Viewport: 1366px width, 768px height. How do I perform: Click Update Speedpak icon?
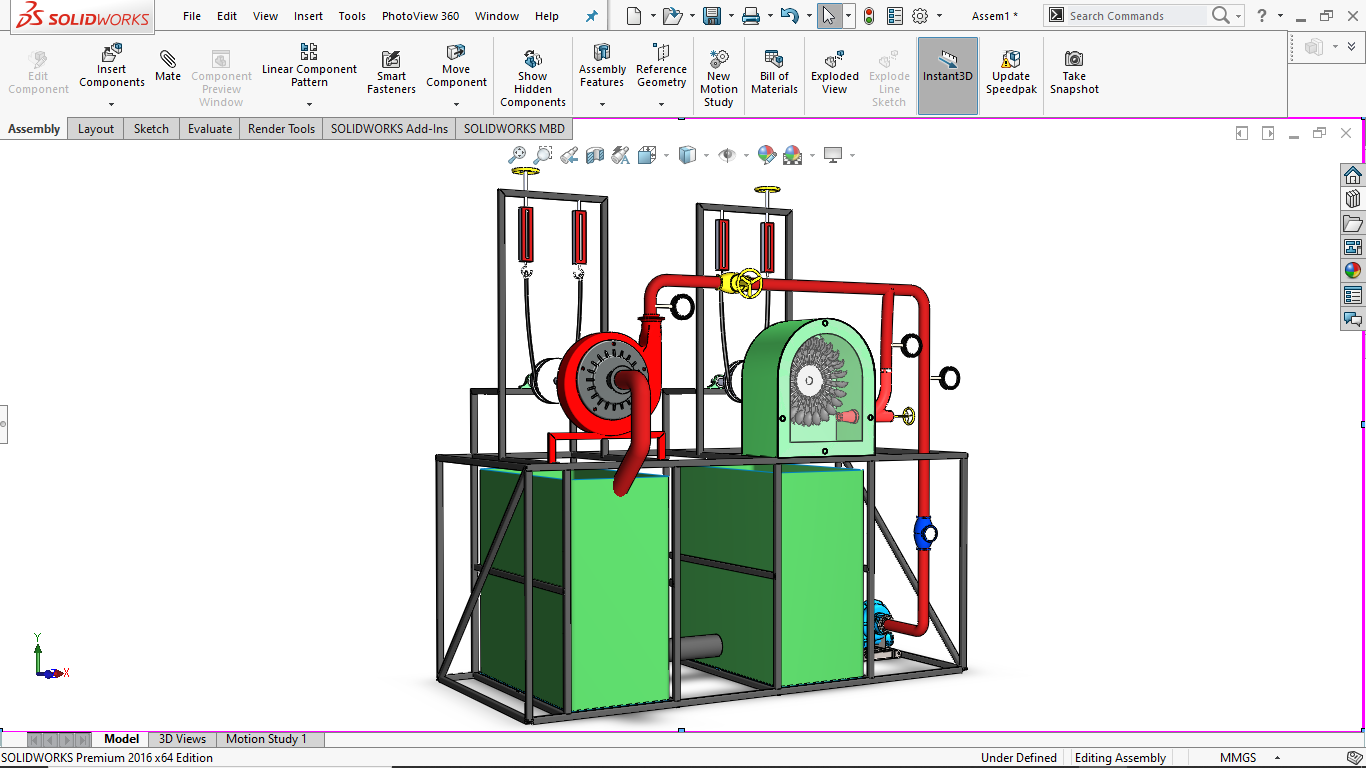1011,73
